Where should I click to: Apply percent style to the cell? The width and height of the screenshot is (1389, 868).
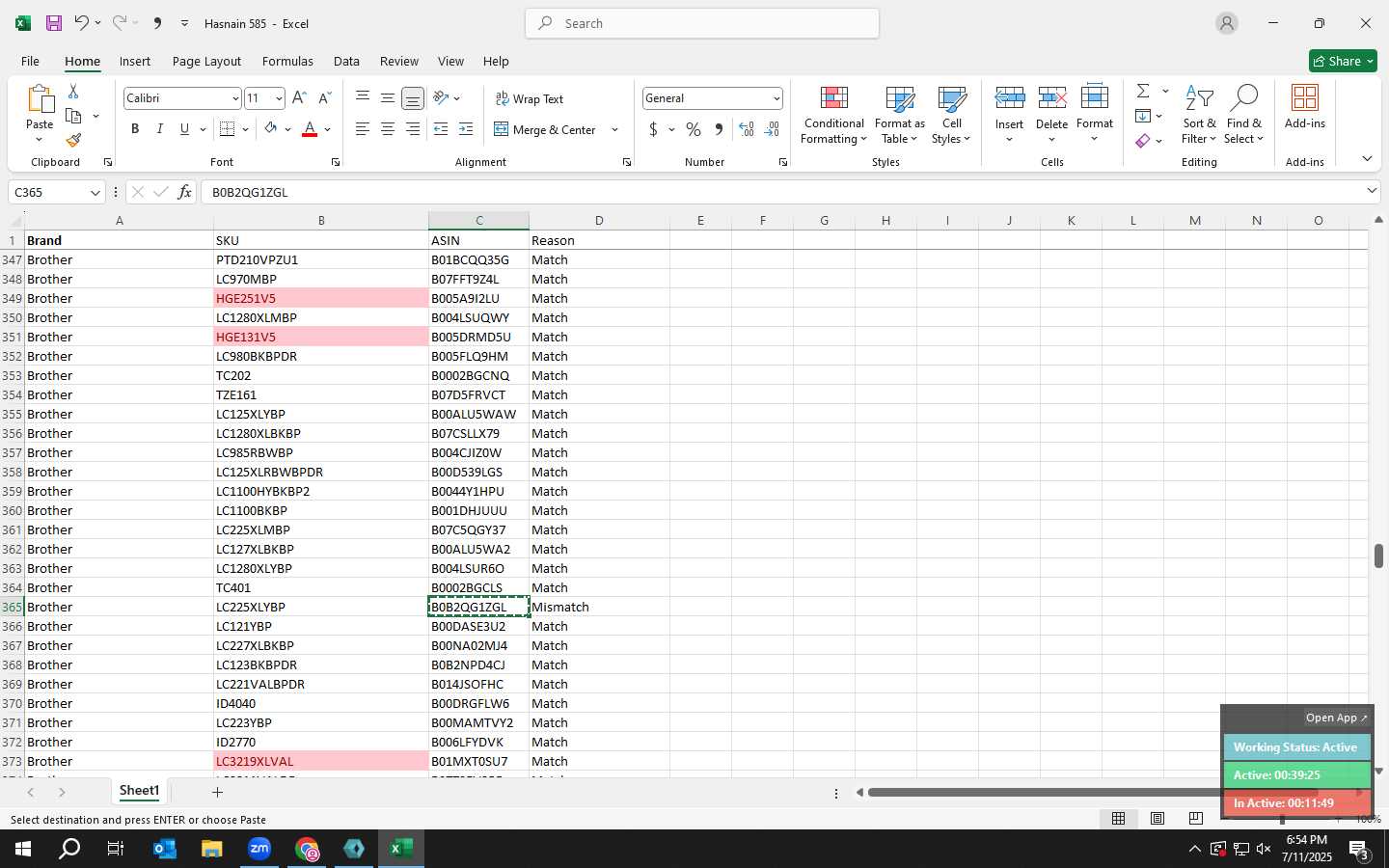click(694, 129)
